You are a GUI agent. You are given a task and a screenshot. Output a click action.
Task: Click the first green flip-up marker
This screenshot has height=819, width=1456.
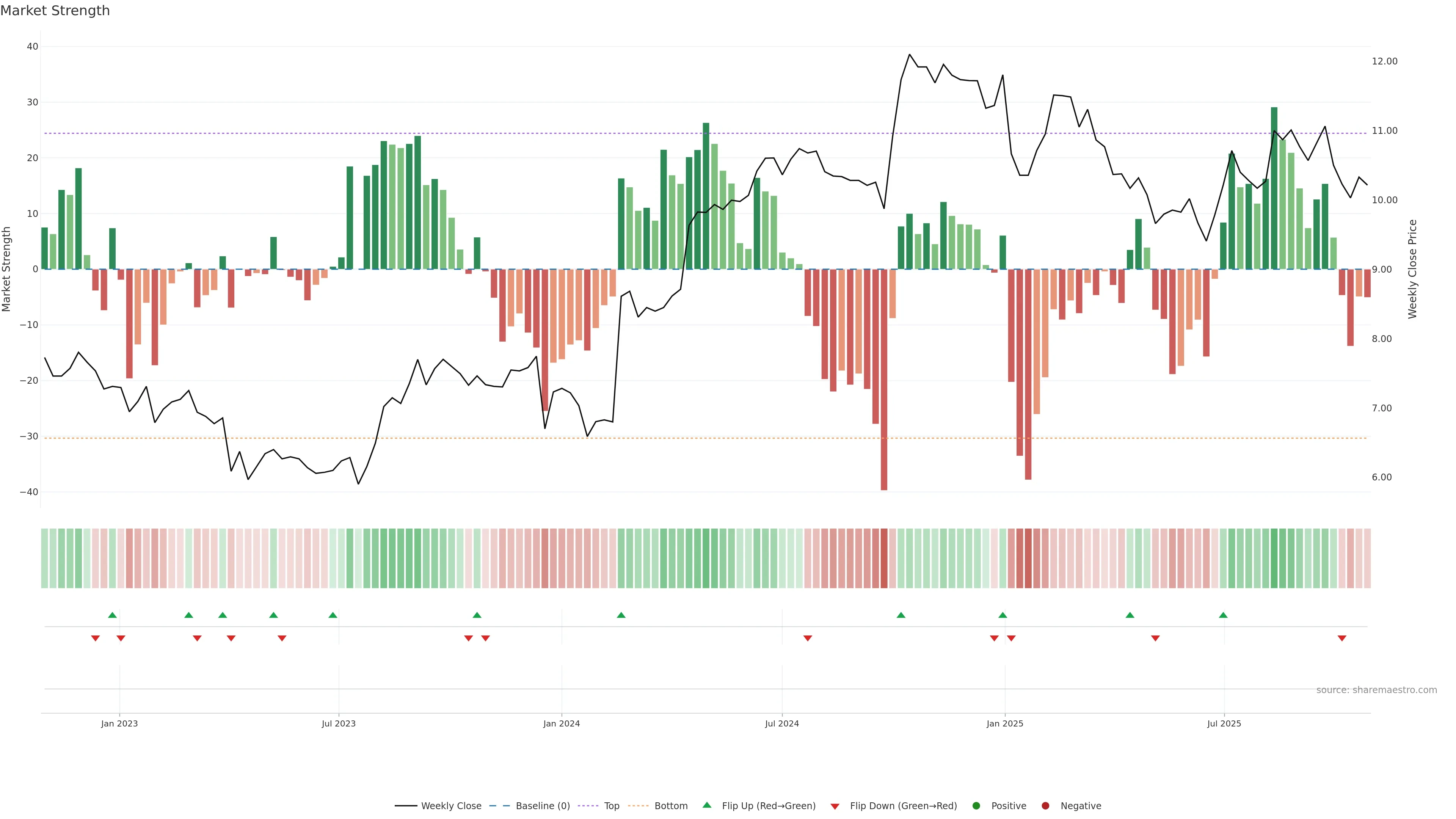point(113,615)
